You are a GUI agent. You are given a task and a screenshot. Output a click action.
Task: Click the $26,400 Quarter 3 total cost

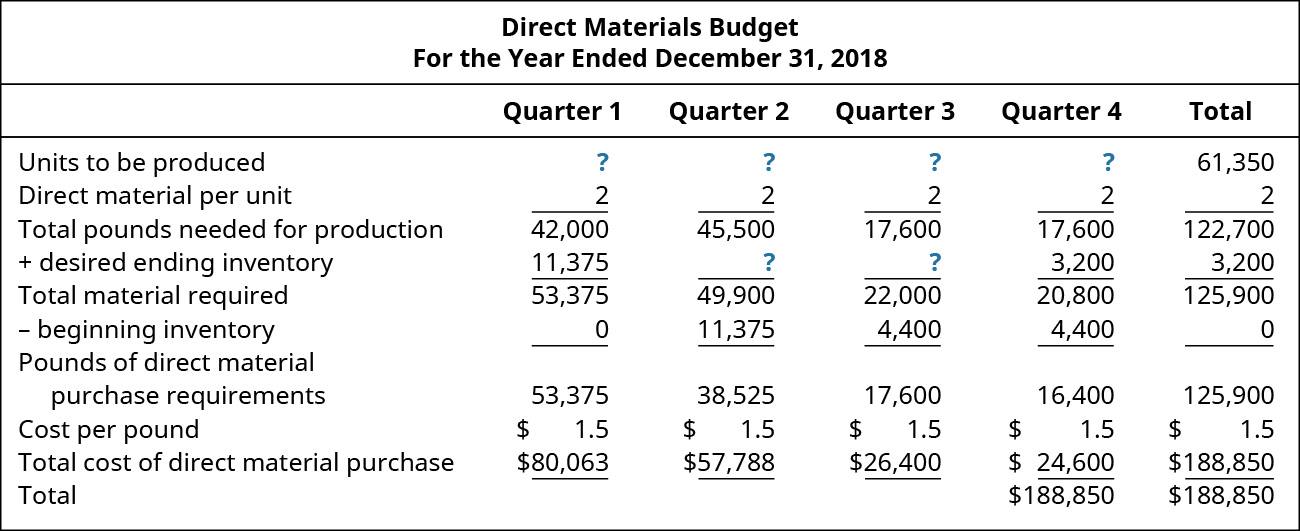(x=895, y=462)
